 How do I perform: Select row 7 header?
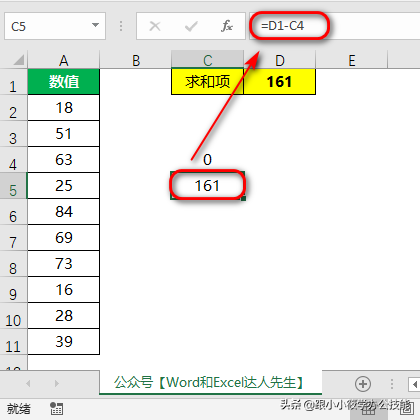(x=13, y=238)
